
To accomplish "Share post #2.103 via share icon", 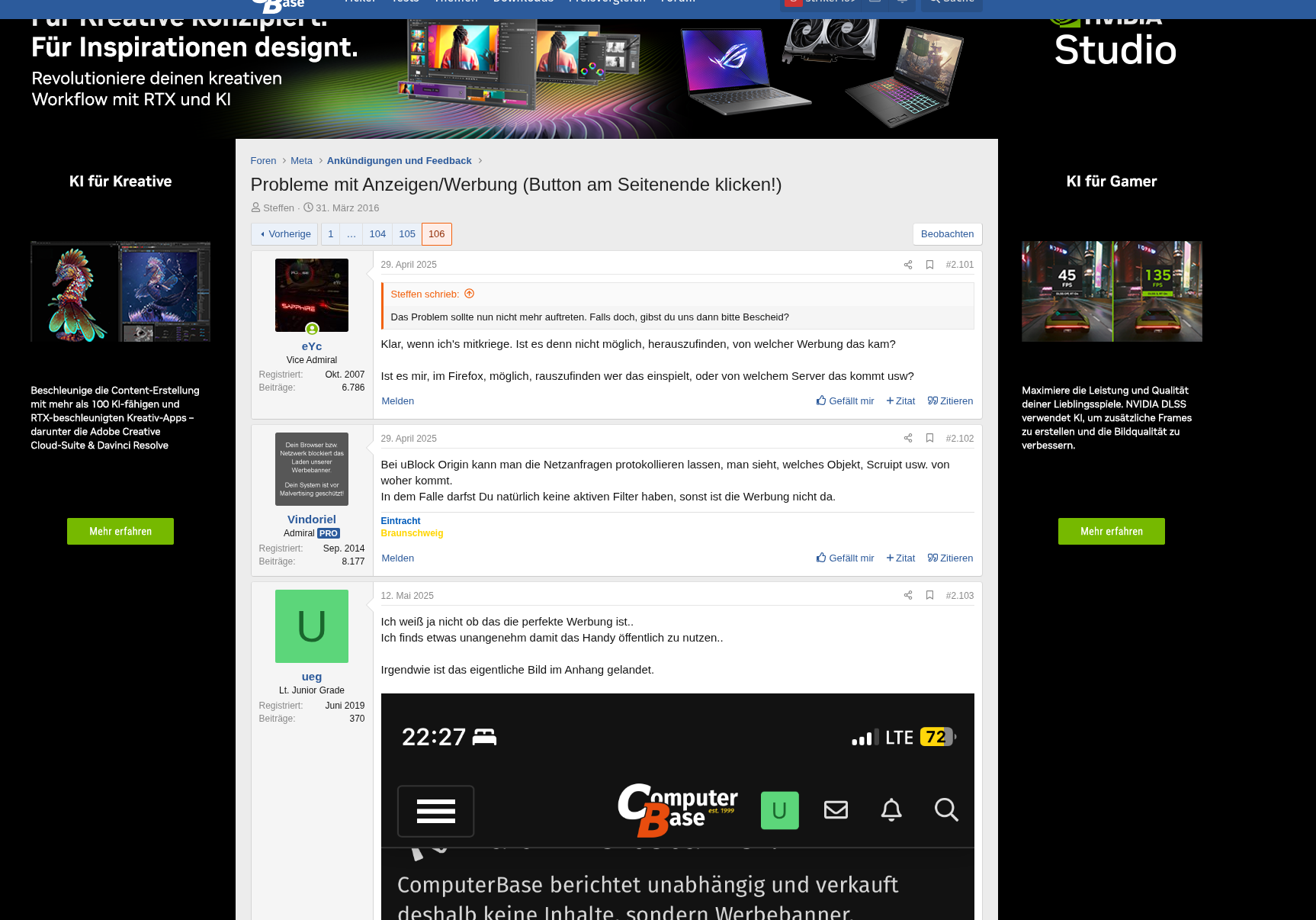I will coord(908,596).
